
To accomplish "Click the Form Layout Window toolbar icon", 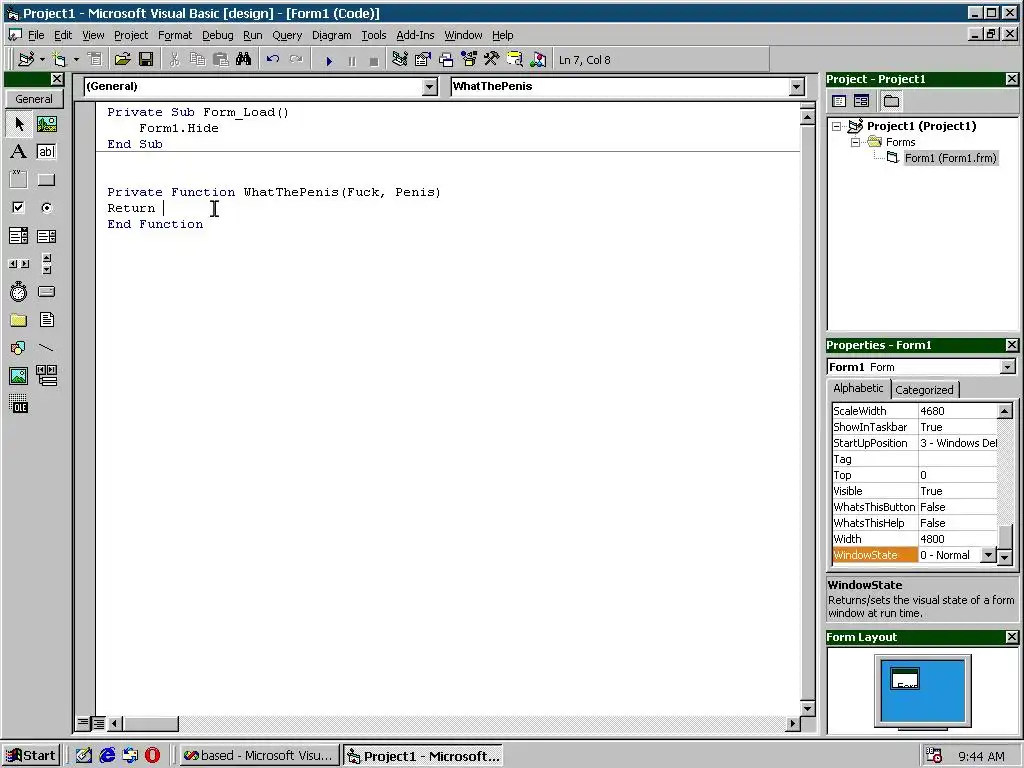I will pyautogui.click(x=446, y=60).
